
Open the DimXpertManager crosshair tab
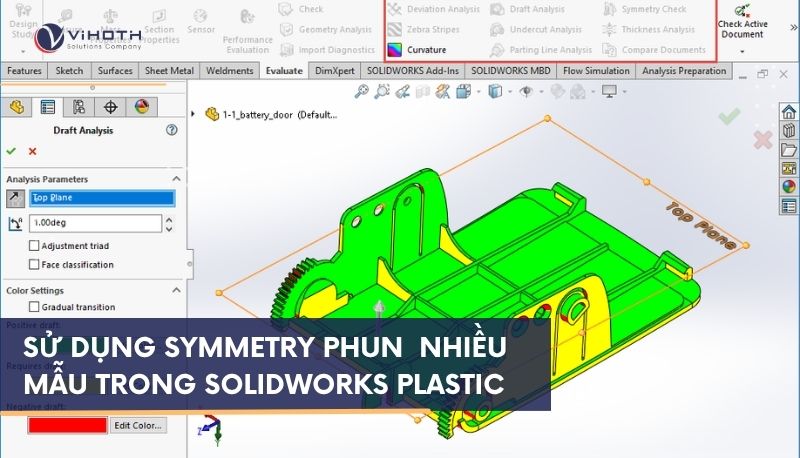[x=110, y=107]
